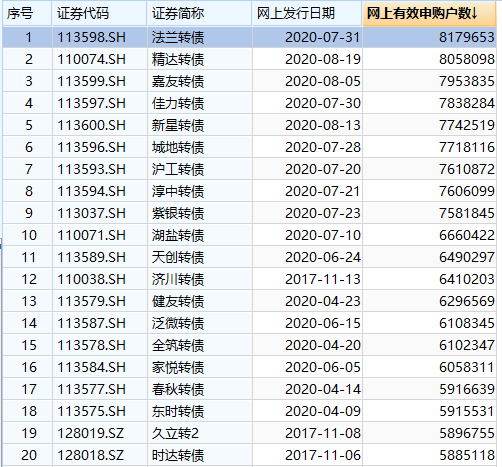Select the 沪工转债 row
Viewport: 502px width, 467px height.
(249, 169)
